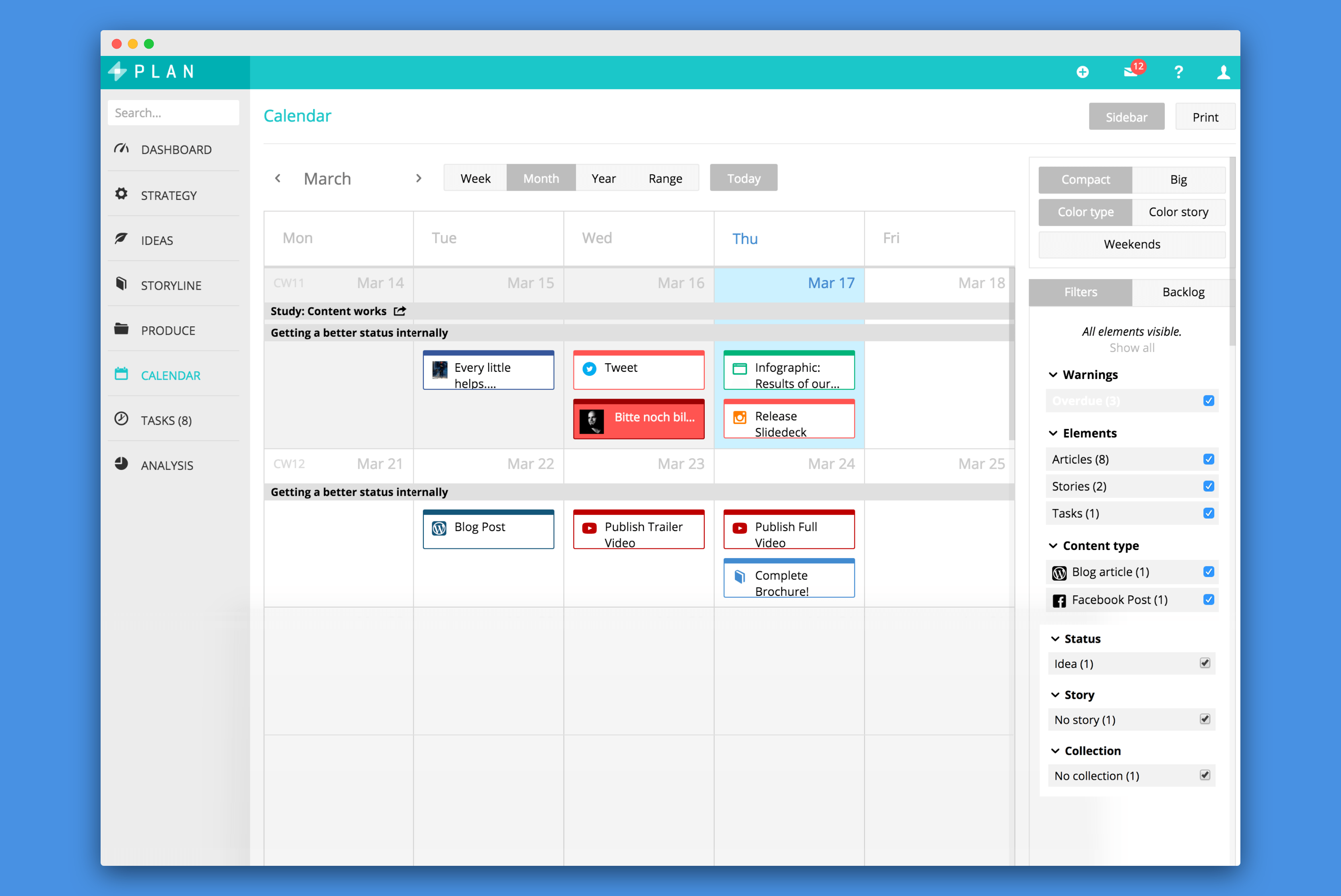The width and height of the screenshot is (1341, 896).
Task: Collapse the Elements filter section
Action: 1053,433
